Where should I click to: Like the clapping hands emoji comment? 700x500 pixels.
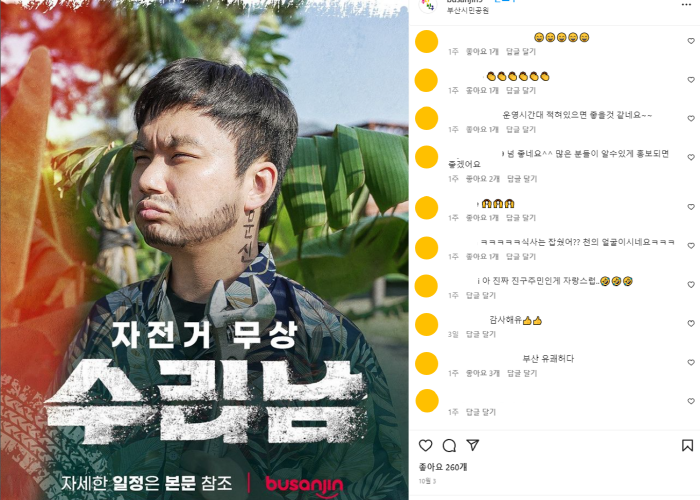(x=691, y=79)
